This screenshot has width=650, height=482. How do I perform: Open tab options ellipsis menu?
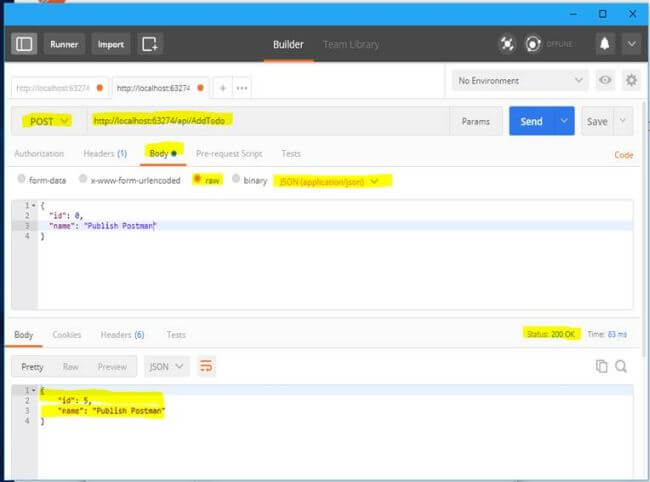242,88
